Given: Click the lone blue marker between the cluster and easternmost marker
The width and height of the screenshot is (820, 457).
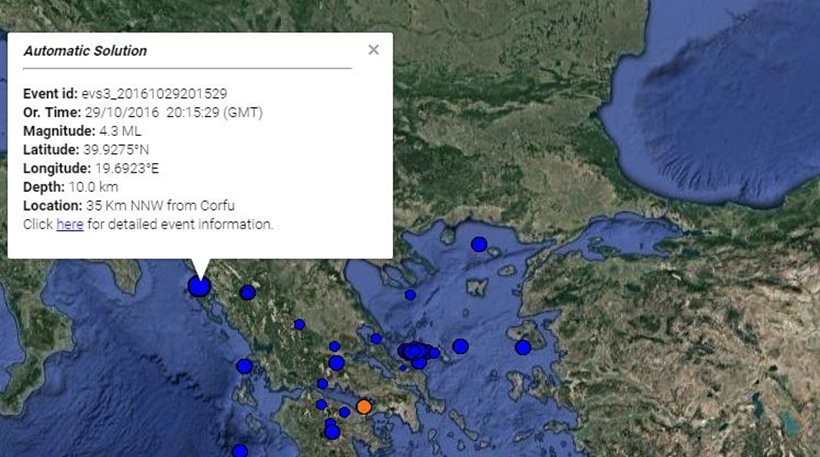Looking at the screenshot, I should click(460, 346).
